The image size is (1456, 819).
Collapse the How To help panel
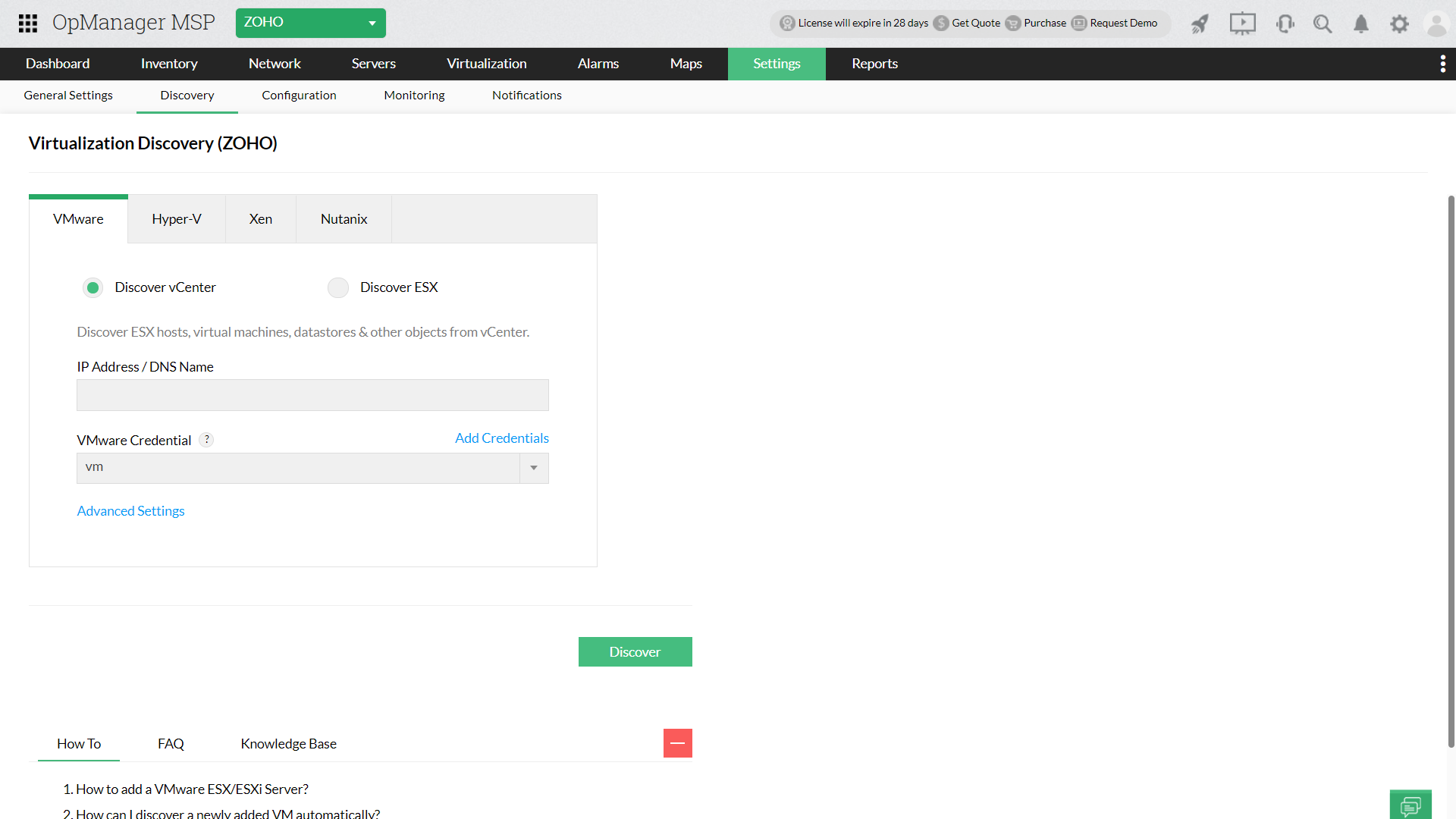click(x=677, y=743)
